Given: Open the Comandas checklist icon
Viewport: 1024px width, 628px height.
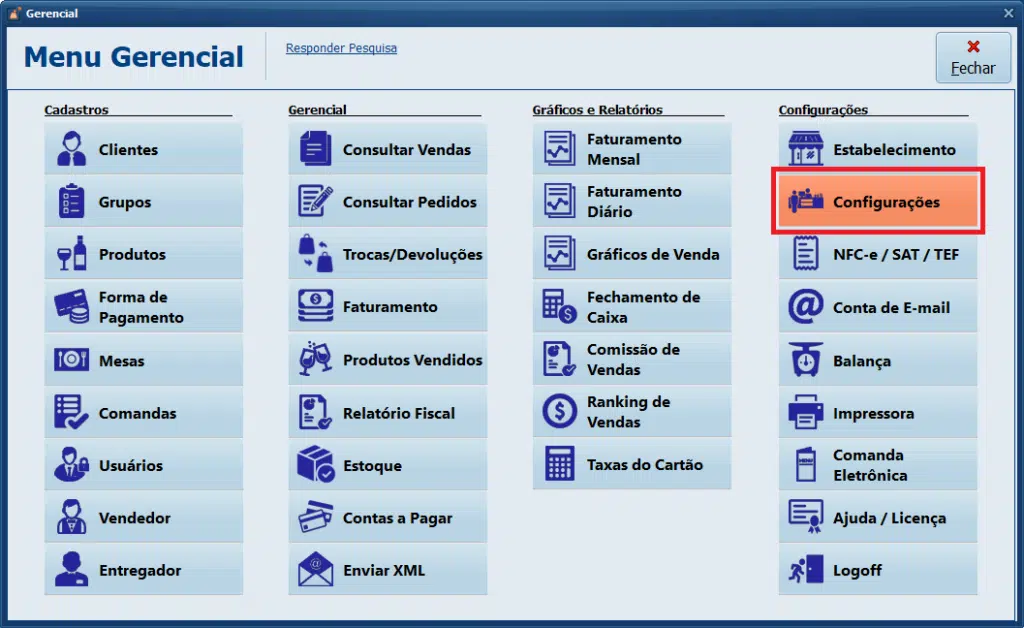Looking at the screenshot, I should [x=71, y=412].
